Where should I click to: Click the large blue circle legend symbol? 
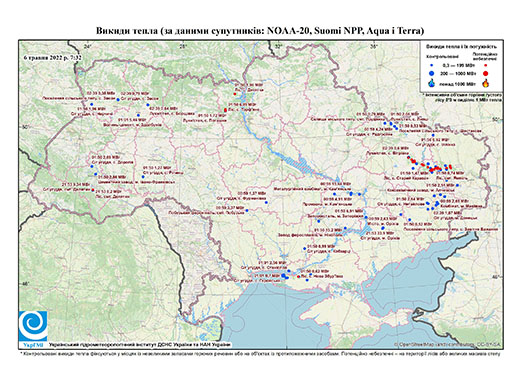click(x=432, y=73)
